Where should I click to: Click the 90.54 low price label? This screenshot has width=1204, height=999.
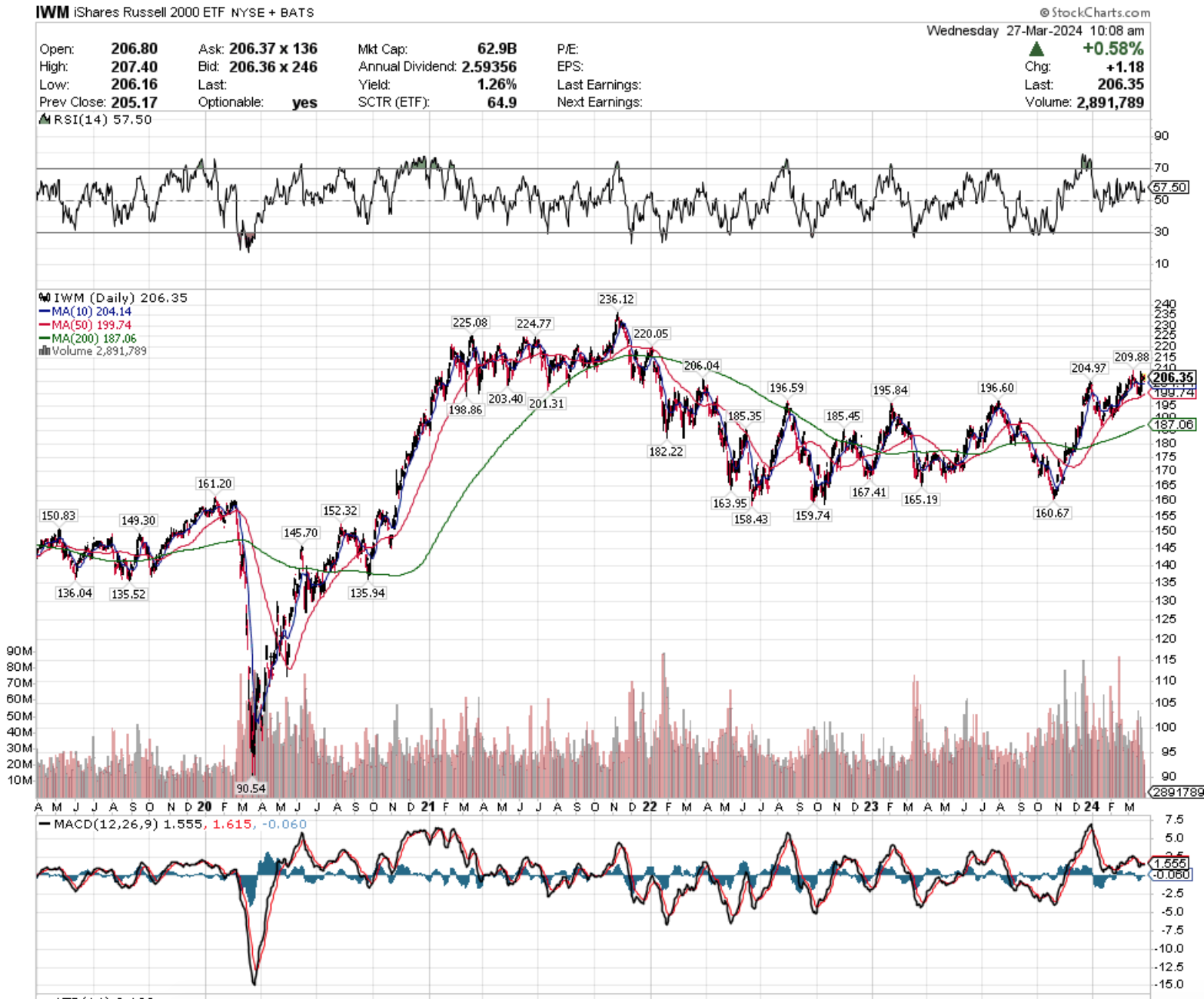pos(251,788)
